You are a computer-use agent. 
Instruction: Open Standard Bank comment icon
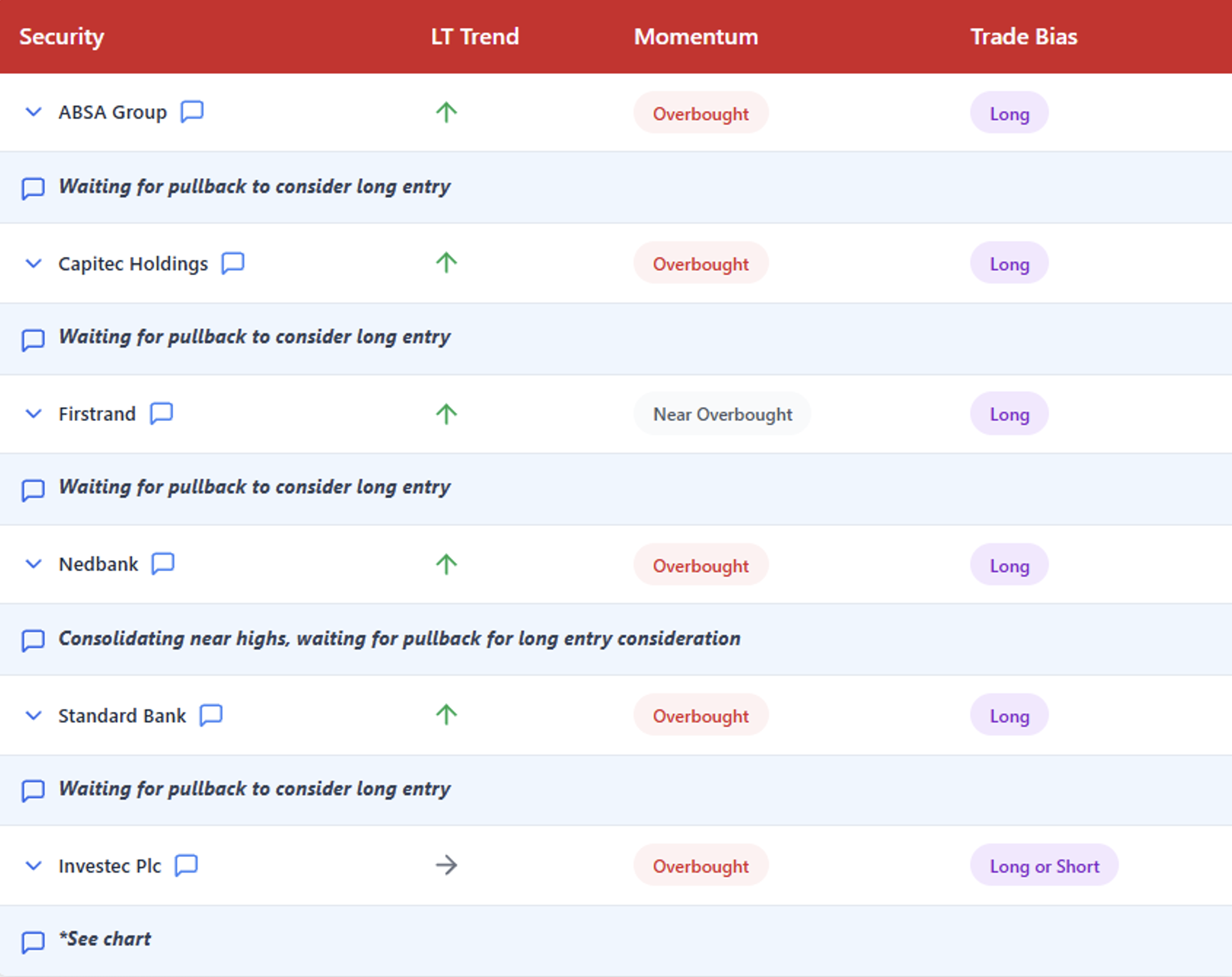point(211,715)
